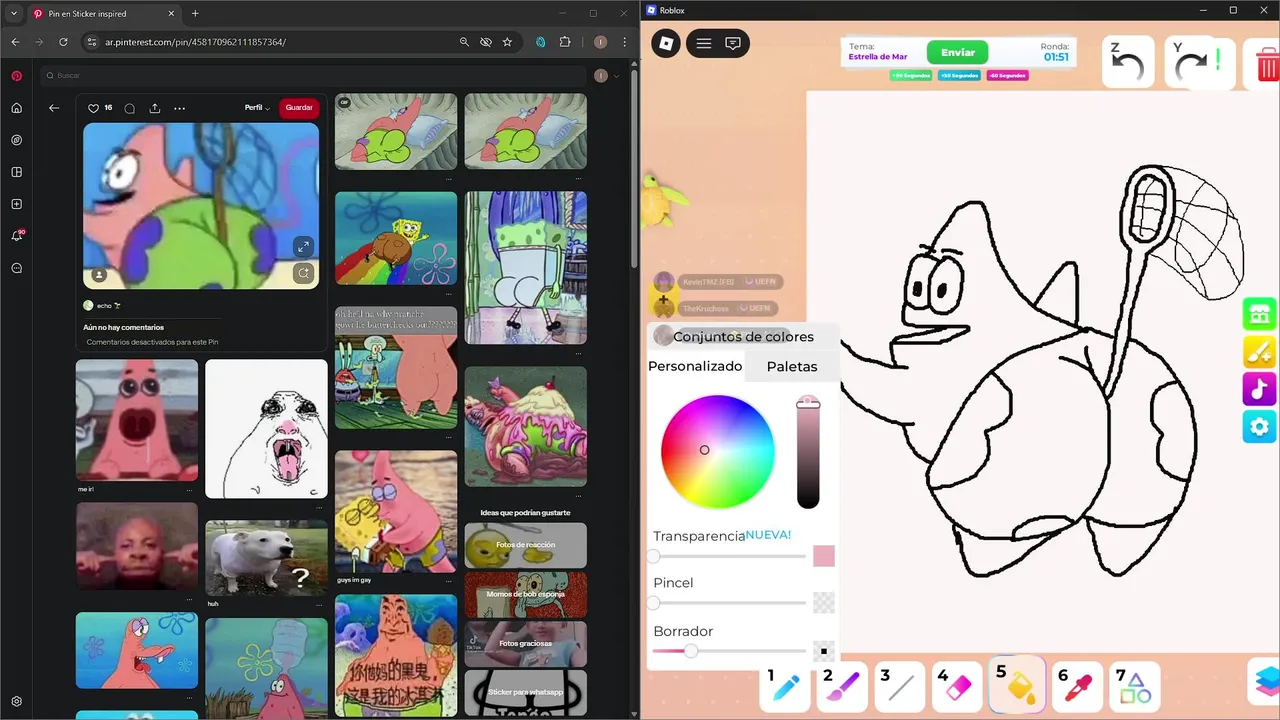The width and height of the screenshot is (1280, 720).
Task: Open the Roblox logo menu
Action: point(666,43)
